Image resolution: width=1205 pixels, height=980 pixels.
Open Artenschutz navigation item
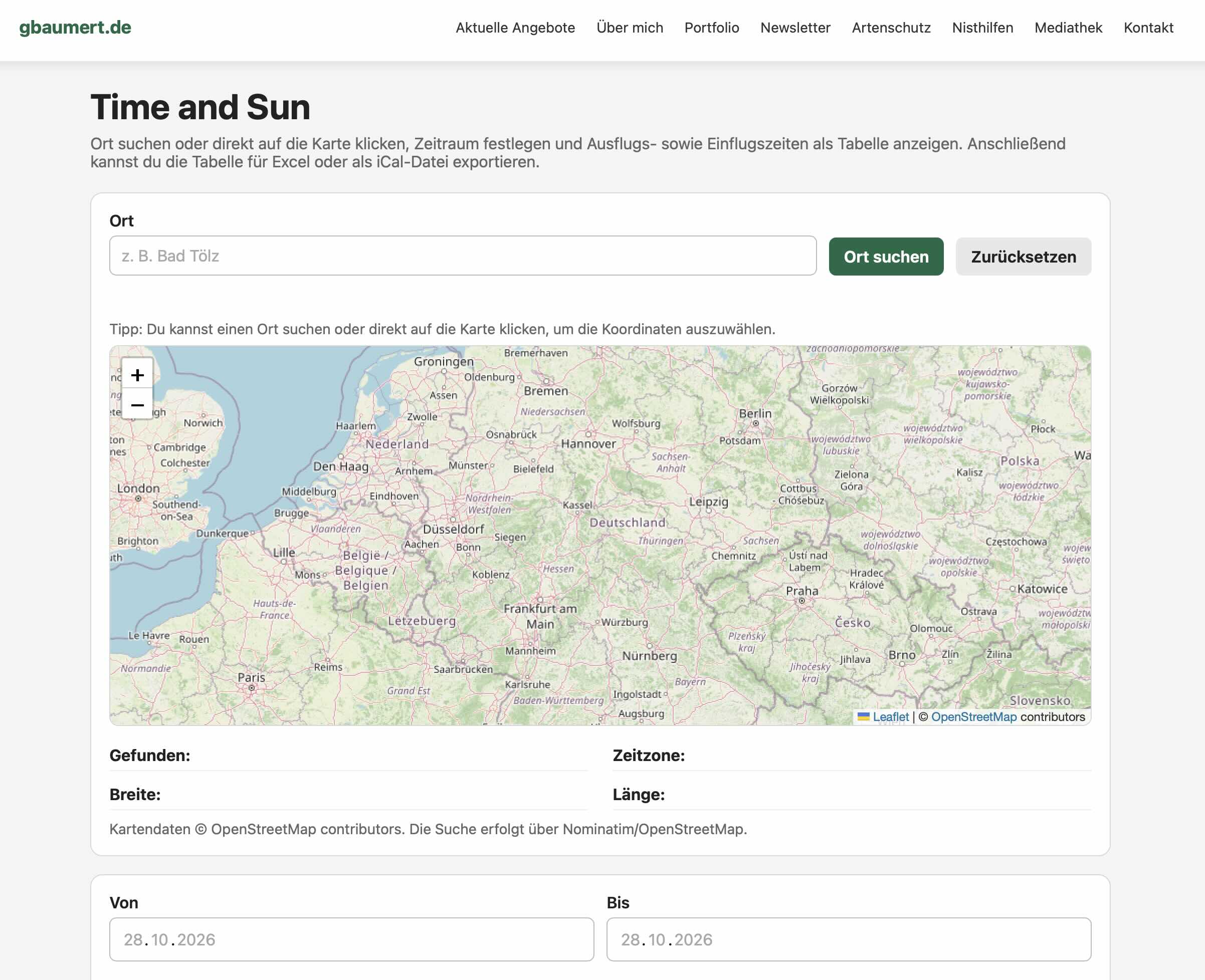[891, 28]
